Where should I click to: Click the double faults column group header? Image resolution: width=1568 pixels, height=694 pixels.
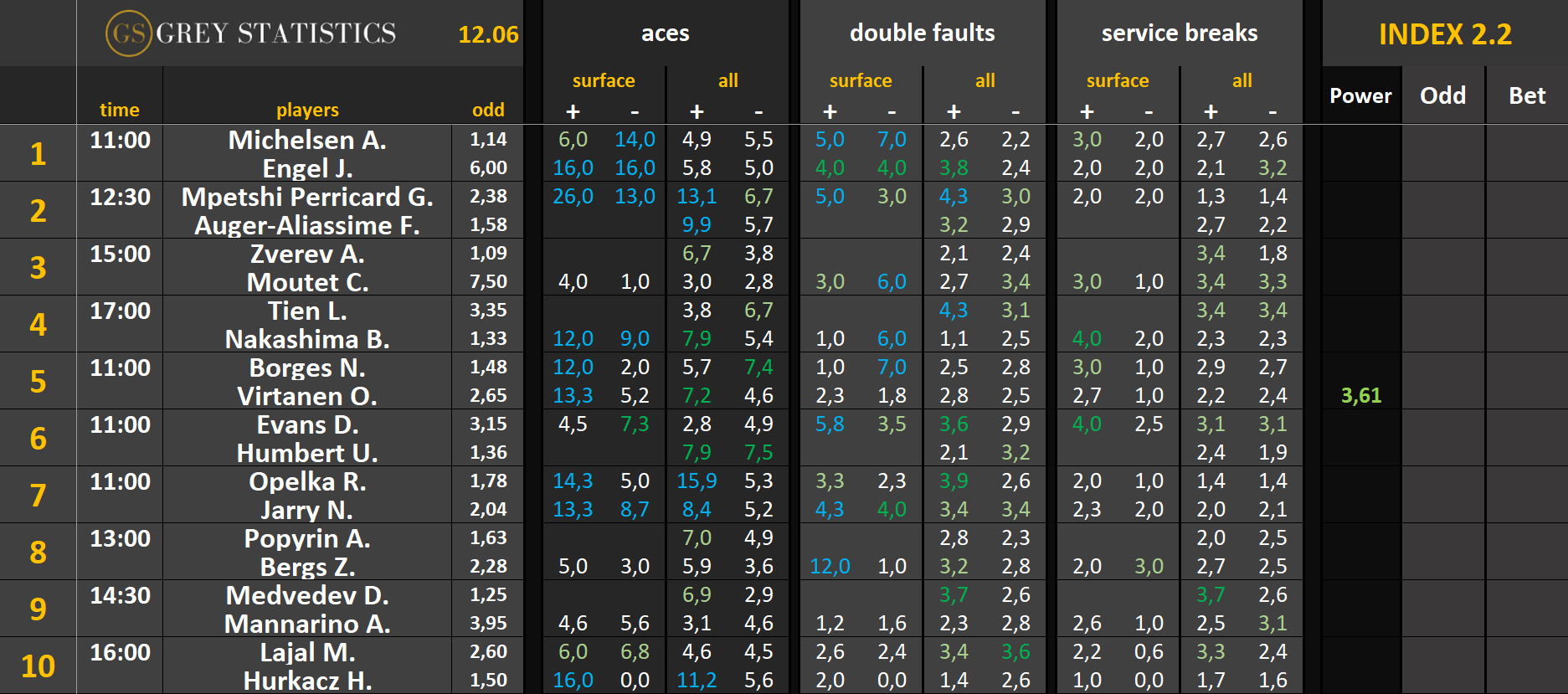pyautogui.click(x=923, y=33)
